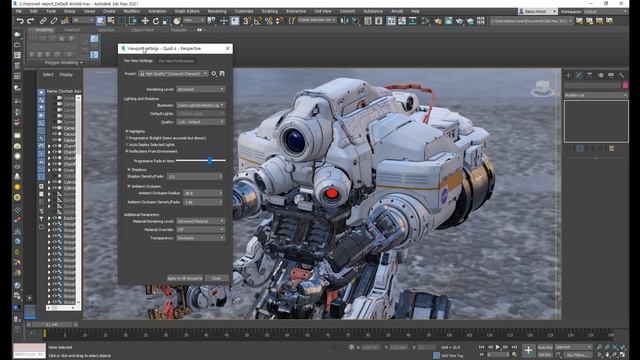Open the Material Override dropdown

[200, 229]
